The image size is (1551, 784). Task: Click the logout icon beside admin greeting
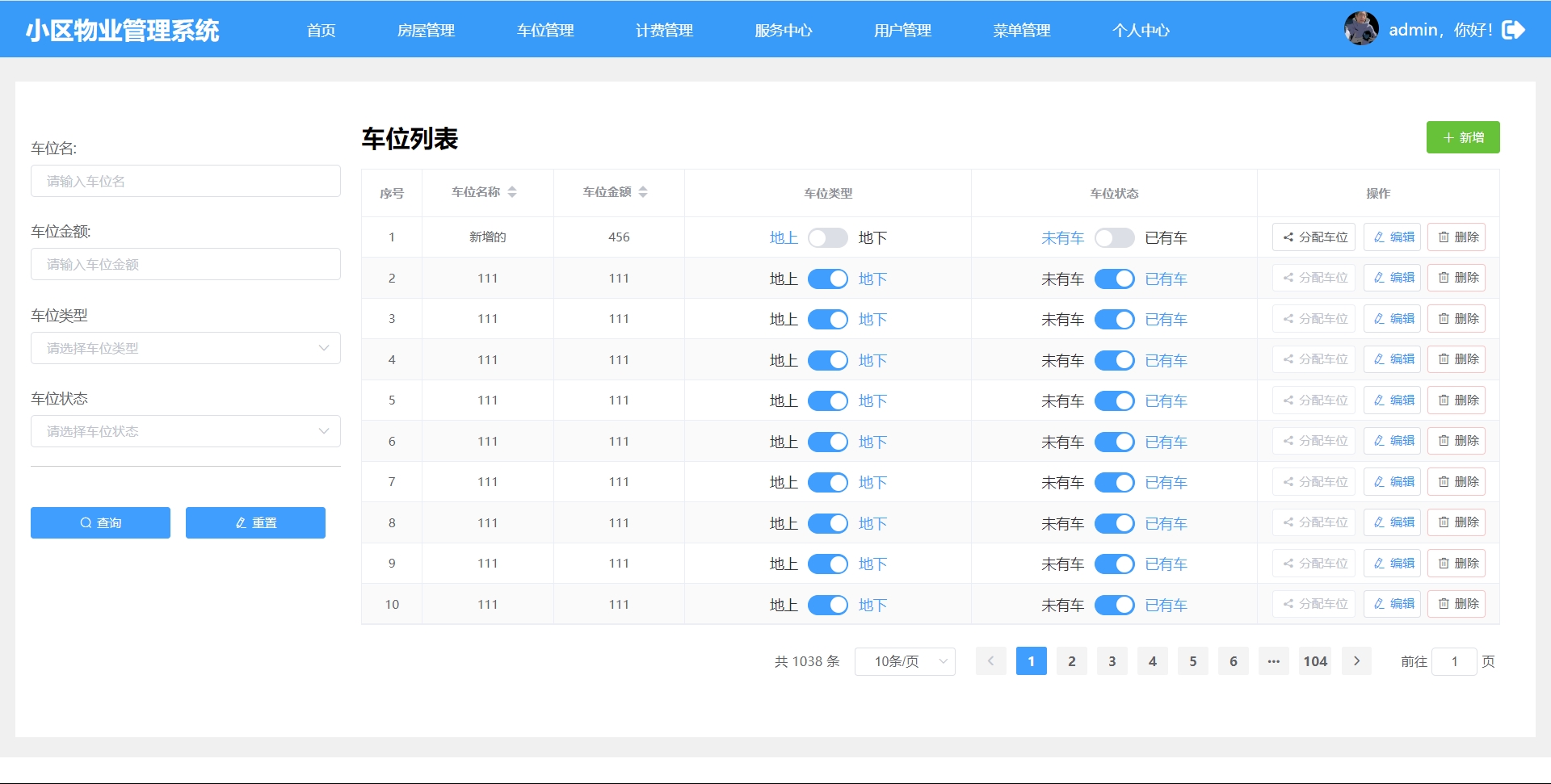pyautogui.click(x=1513, y=30)
